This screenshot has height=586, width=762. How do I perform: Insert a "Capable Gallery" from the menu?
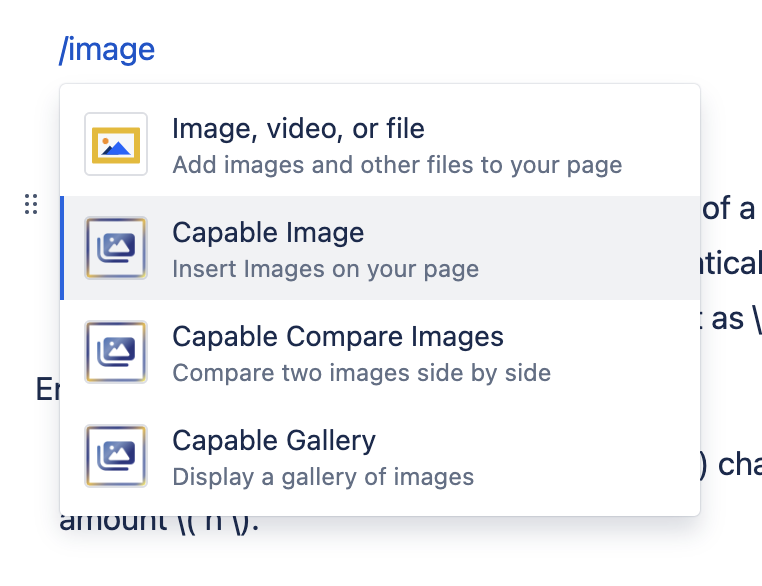pyautogui.click(x=274, y=441)
